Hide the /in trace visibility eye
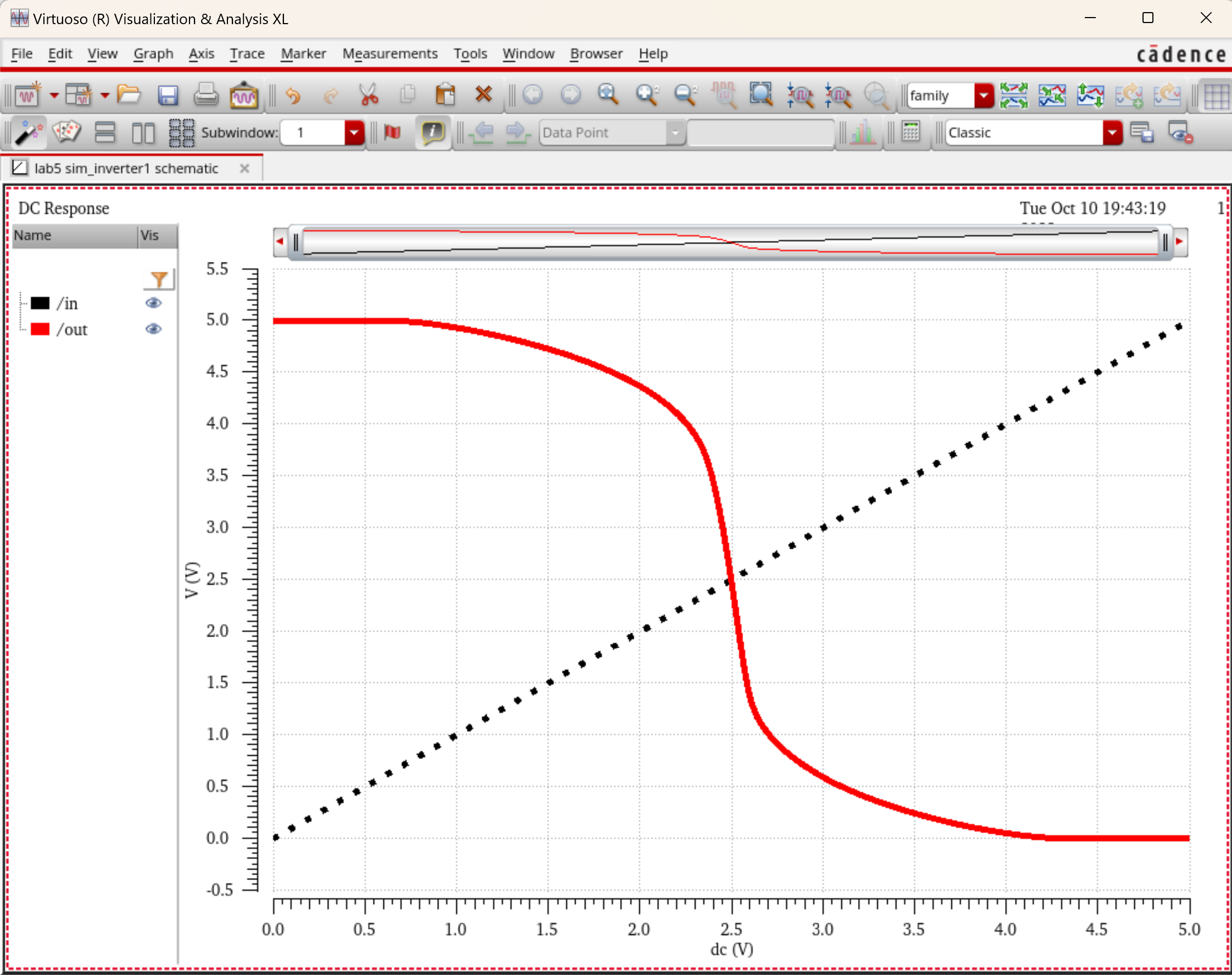Viewport: 1232px width, 975px height. [x=153, y=303]
